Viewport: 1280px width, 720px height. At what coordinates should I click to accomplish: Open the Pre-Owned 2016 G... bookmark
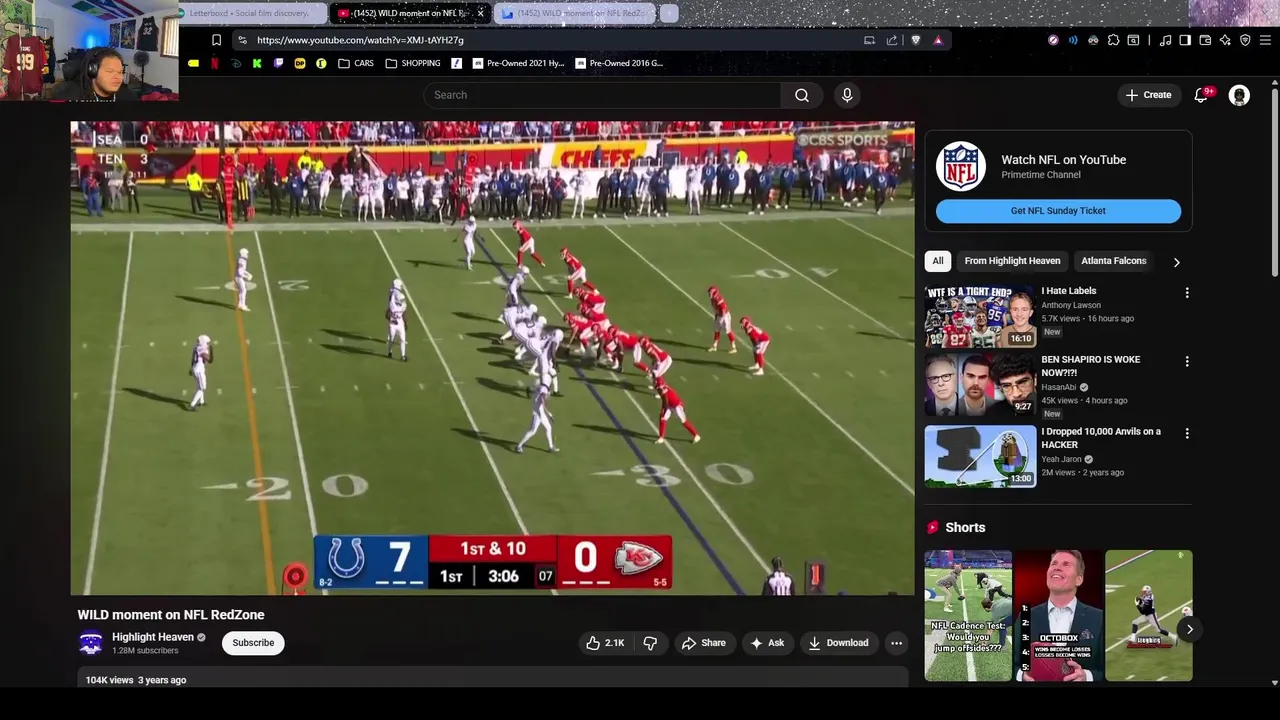(x=619, y=63)
